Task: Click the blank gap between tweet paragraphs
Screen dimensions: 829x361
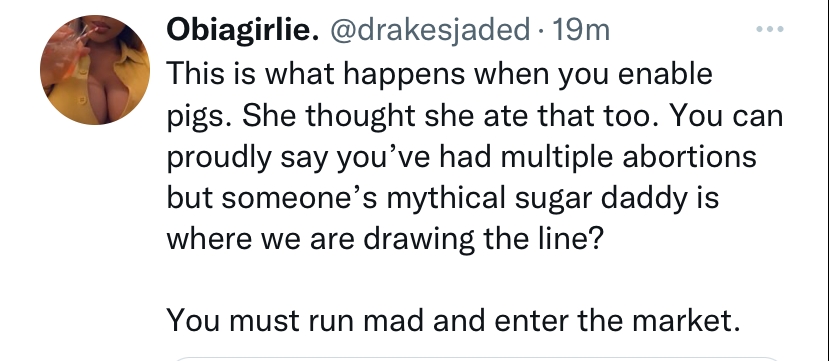Action: click(x=476, y=280)
